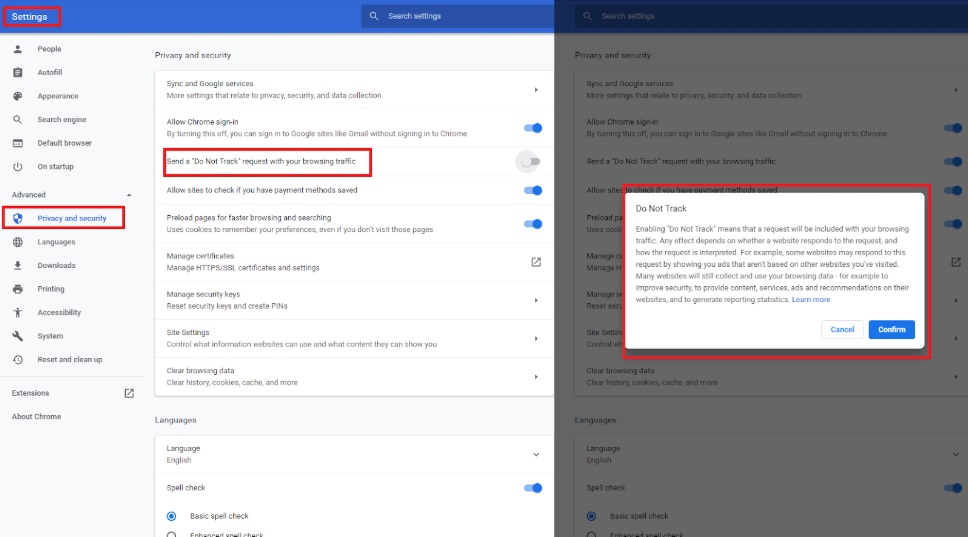The width and height of the screenshot is (968, 537).
Task: Select Basic spell check radio in left panel
Action: coord(172,516)
